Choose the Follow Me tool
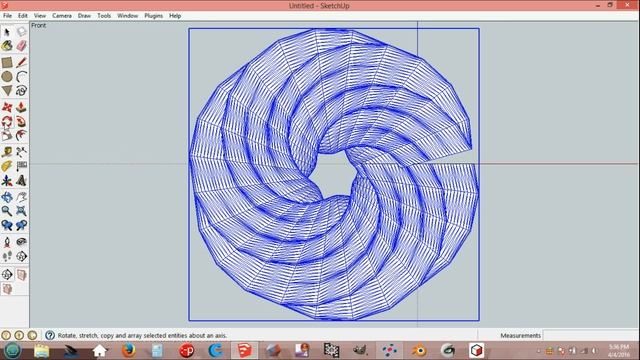This screenshot has height=360, width=640. tap(22, 121)
